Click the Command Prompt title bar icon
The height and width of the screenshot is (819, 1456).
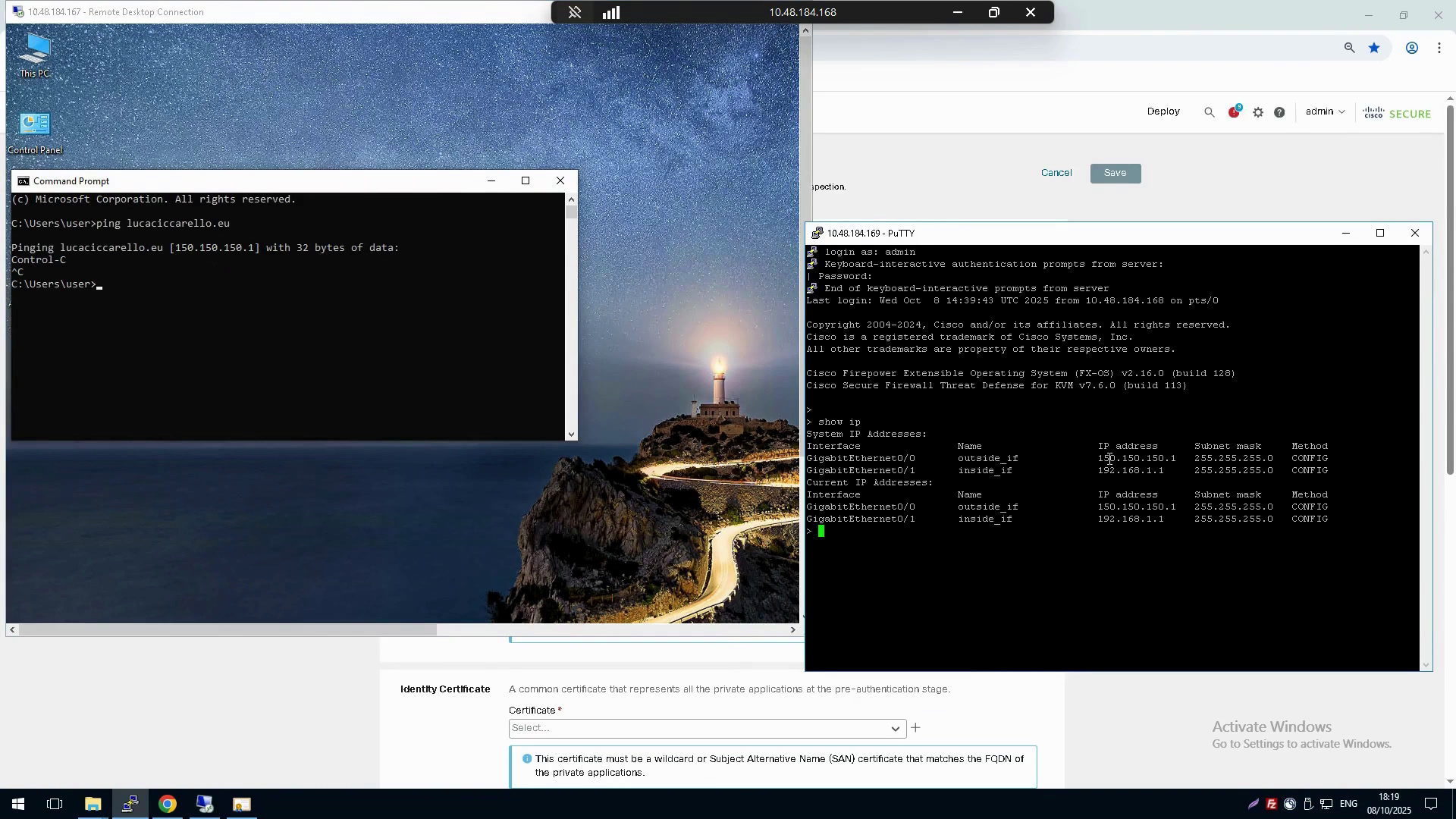24,181
